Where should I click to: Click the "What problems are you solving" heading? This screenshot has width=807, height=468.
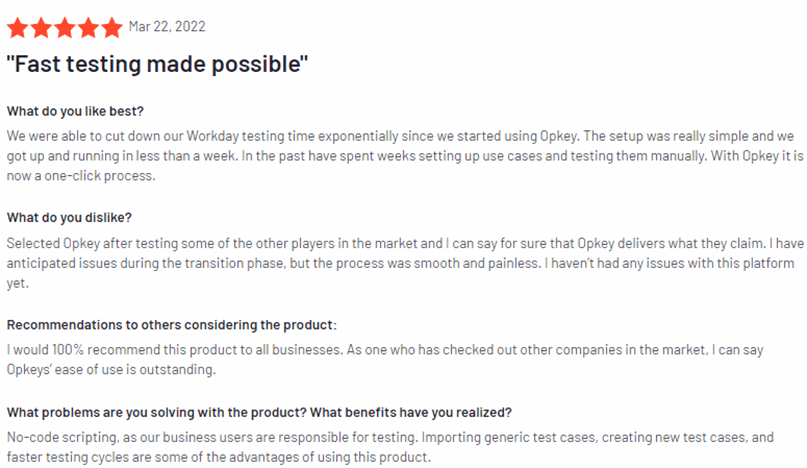coord(259,413)
